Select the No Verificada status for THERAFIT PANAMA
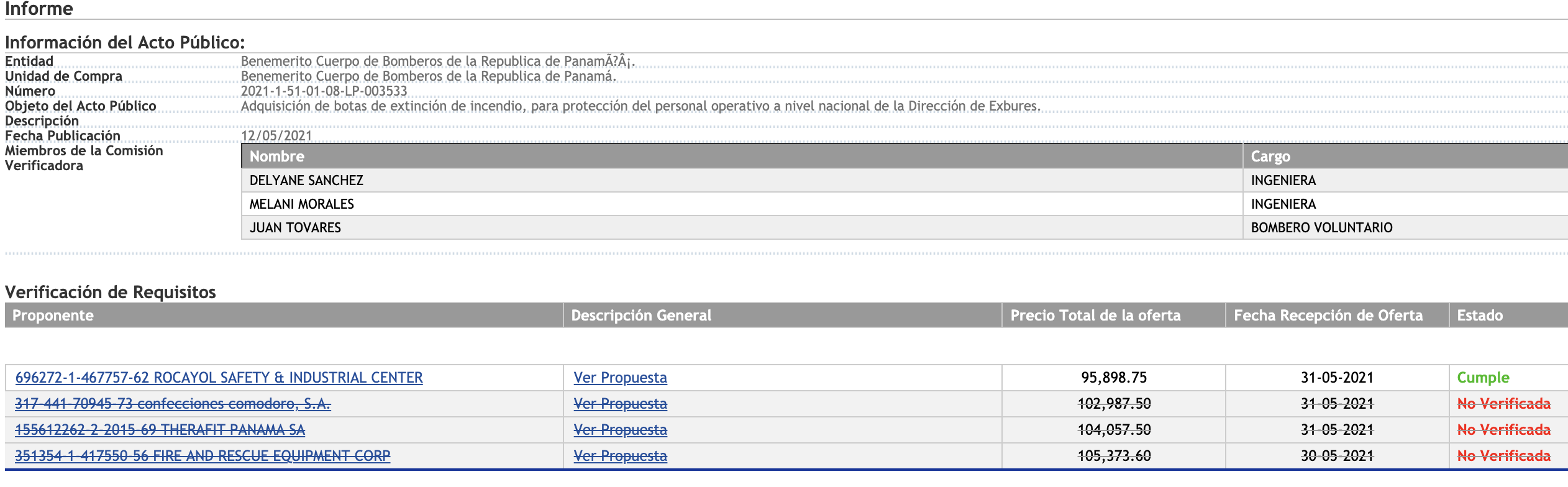Screen dimensions: 1568x487 (1504, 430)
